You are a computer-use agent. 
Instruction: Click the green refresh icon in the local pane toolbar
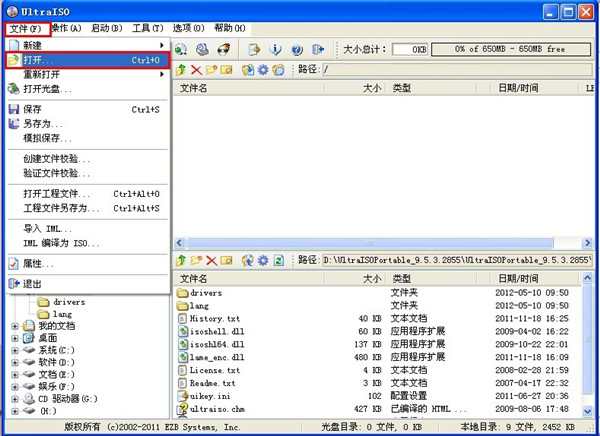coord(279,261)
